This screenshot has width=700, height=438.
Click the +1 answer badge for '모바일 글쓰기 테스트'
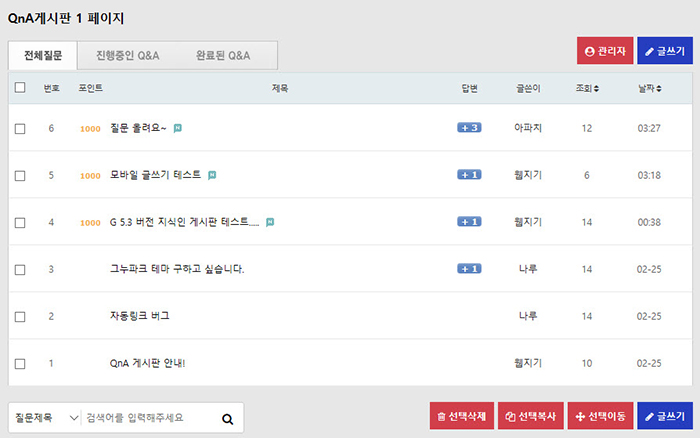(x=469, y=175)
